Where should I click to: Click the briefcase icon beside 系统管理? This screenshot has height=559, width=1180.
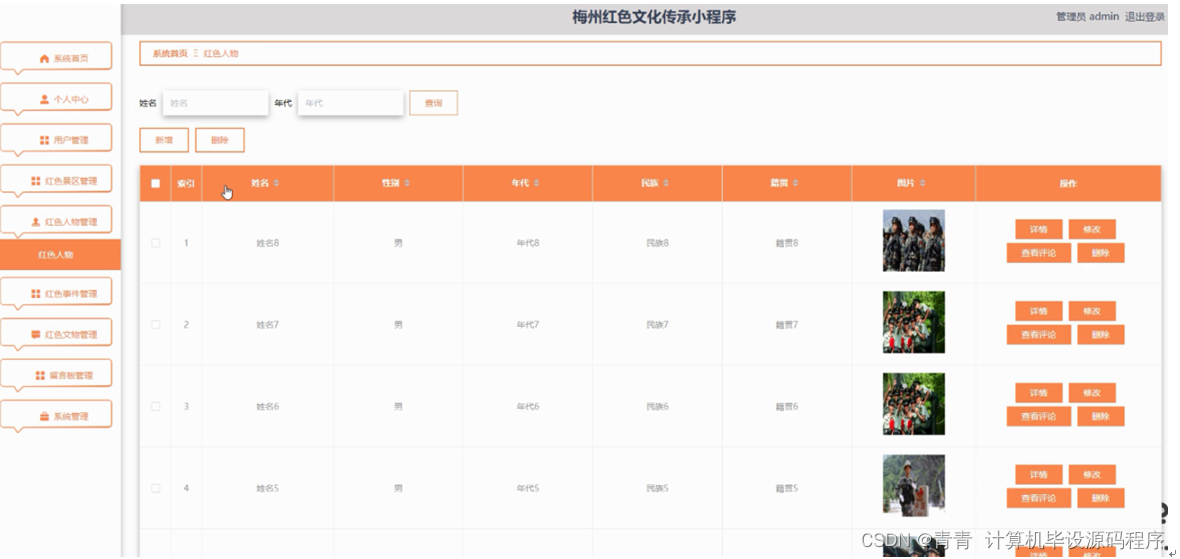(x=44, y=416)
